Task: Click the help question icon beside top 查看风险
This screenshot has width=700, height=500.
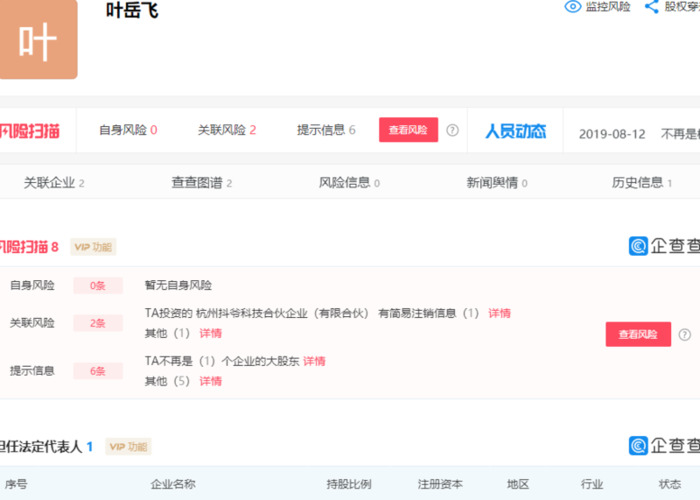Action: coord(452,130)
